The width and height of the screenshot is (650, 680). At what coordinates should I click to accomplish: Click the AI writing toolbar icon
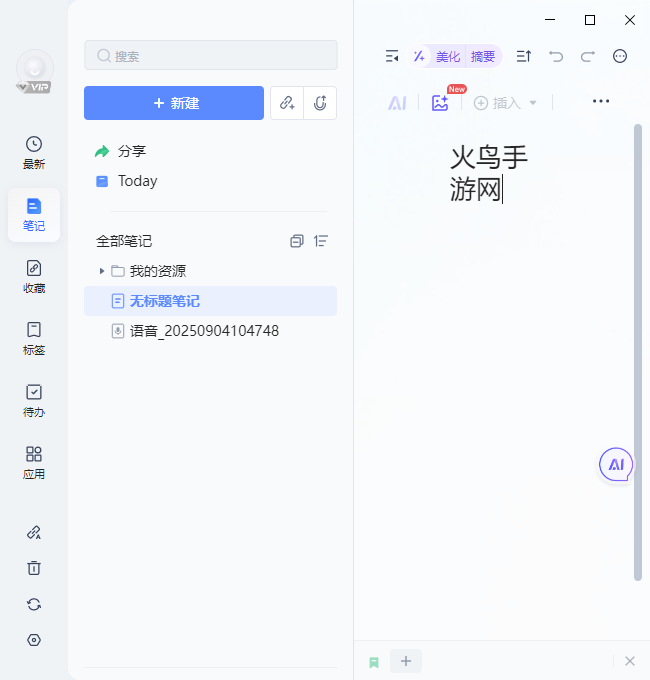[x=397, y=103]
